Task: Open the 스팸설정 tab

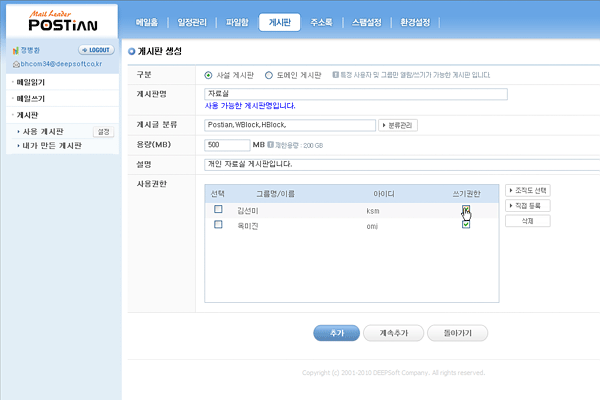Action: (367, 23)
